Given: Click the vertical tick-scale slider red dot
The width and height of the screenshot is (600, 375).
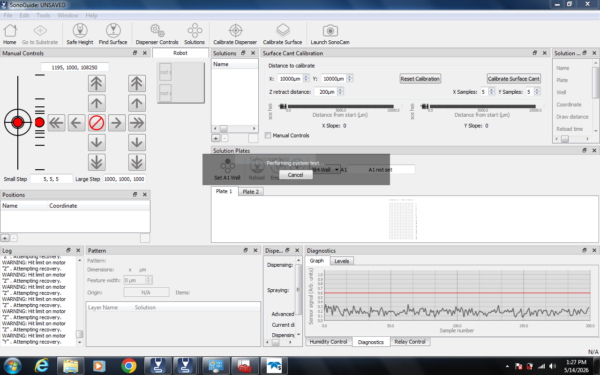Looking at the screenshot, I should point(39,122).
